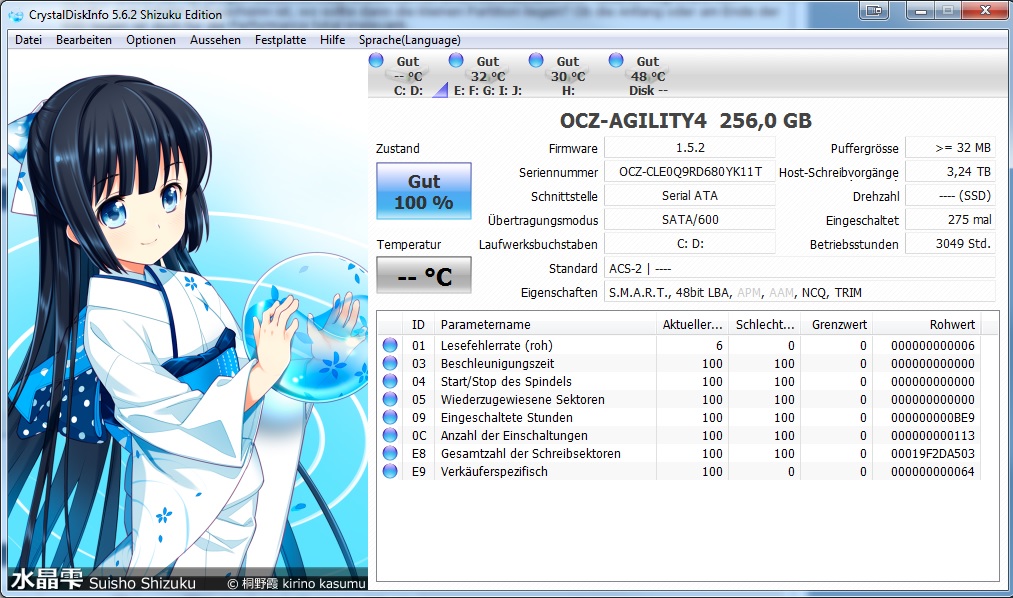Select the Wiederzugewiesene Sektoren parameter name
Viewport: 1013px width, 598px height.
coord(523,400)
